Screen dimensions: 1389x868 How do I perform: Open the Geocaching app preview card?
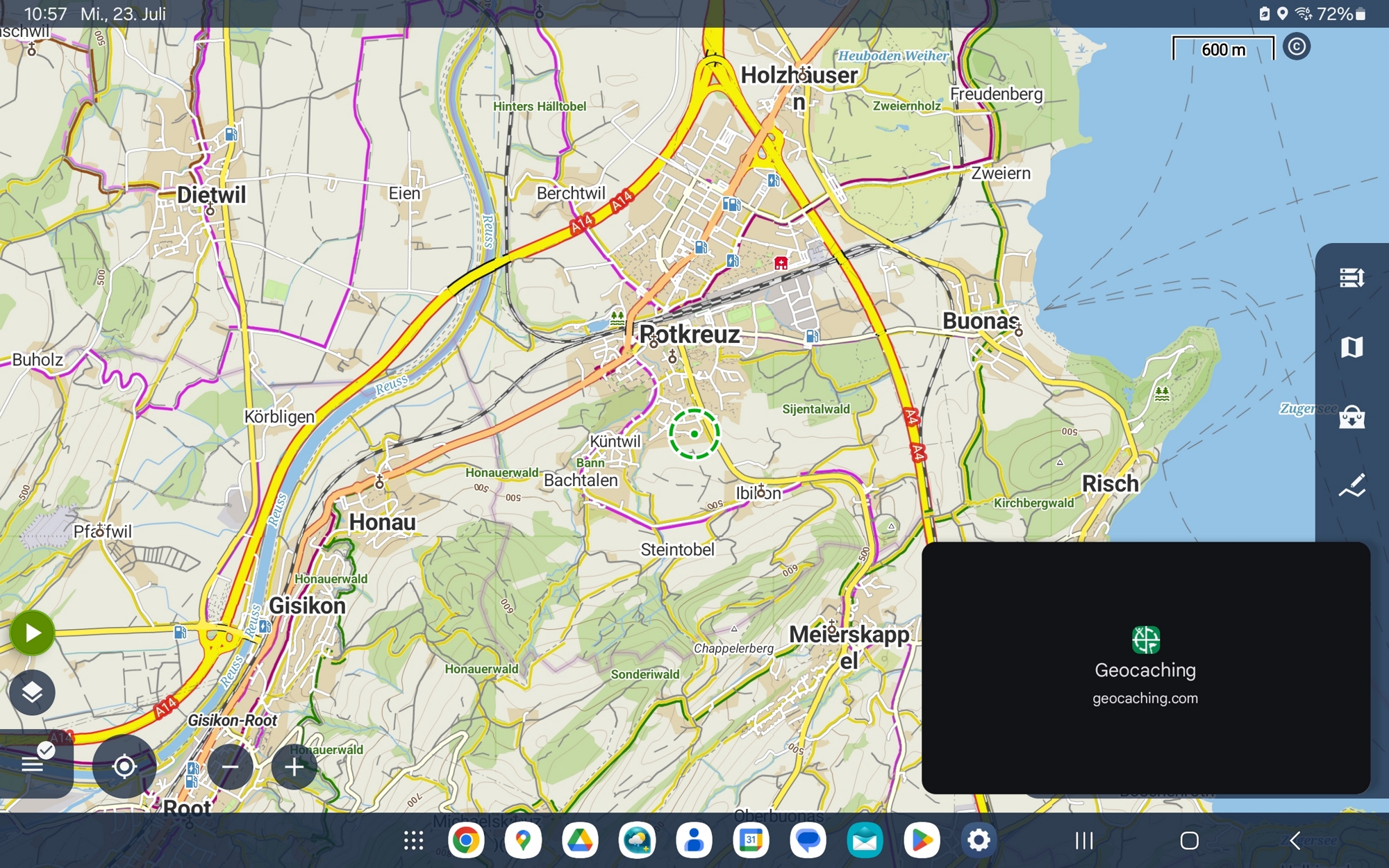point(1145,667)
